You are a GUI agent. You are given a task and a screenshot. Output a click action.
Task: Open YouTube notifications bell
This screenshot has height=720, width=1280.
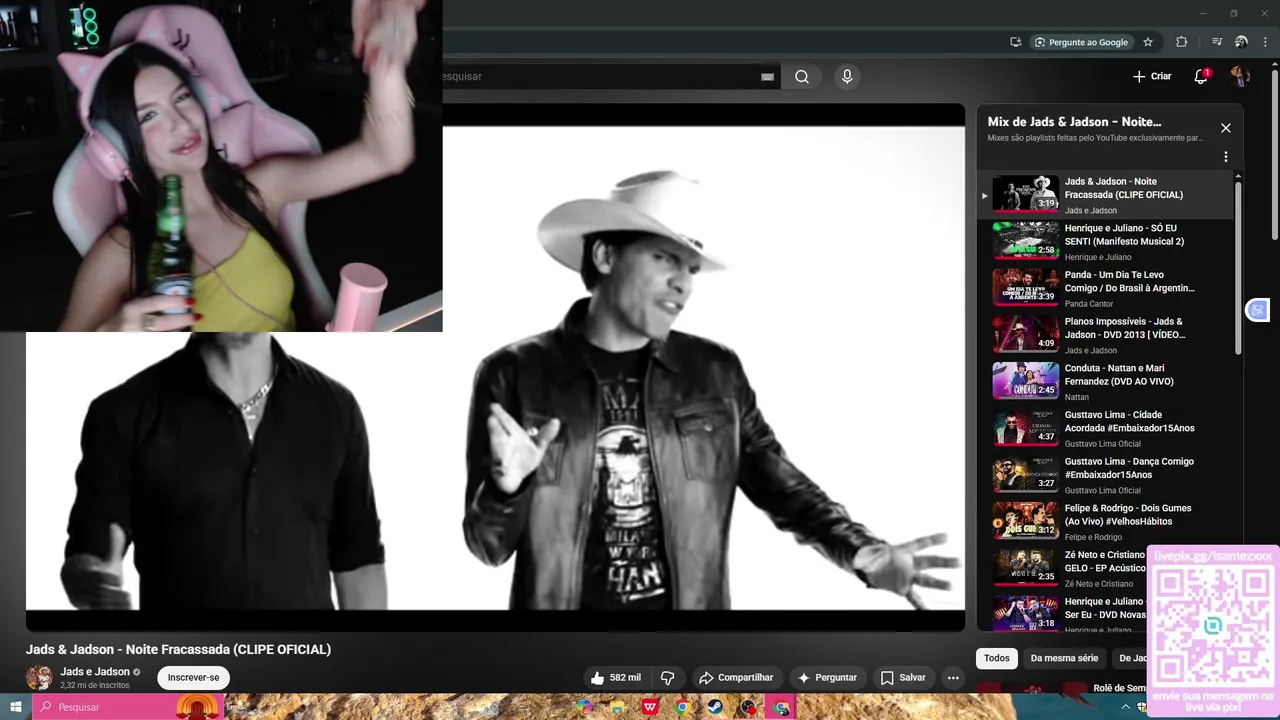click(1201, 77)
